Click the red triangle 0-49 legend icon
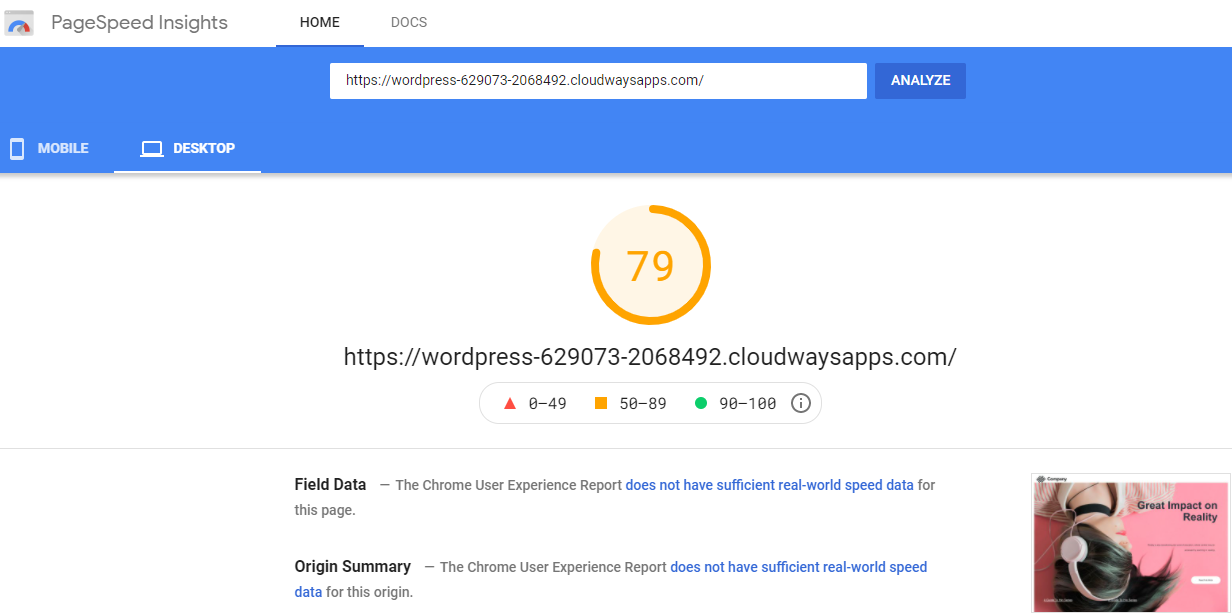Screen dimensions: 1232x614 pyautogui.click(x=510, y=402)
